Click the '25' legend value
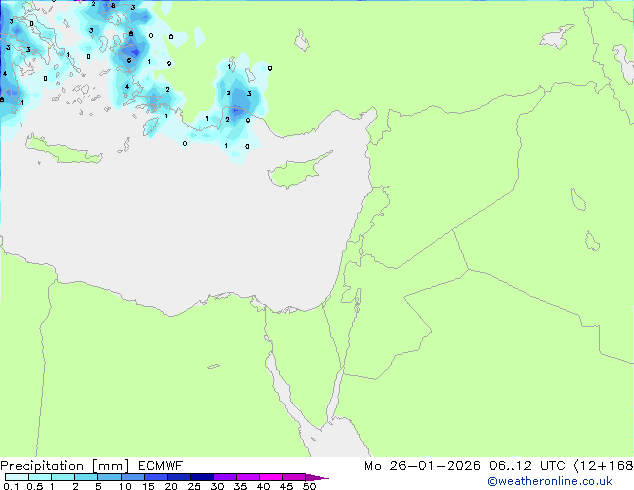The height and width of the screenshot is (490, 634). point(194,486)
